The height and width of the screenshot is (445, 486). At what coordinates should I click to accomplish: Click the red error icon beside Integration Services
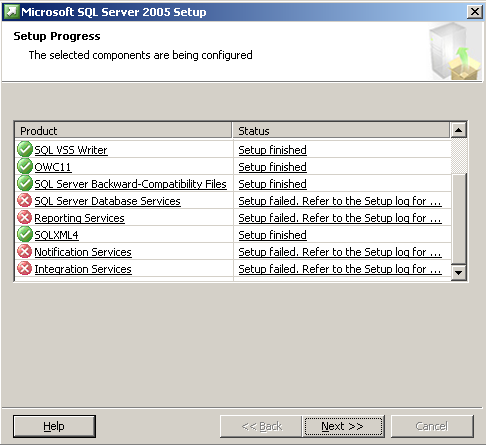coord(25,268)
